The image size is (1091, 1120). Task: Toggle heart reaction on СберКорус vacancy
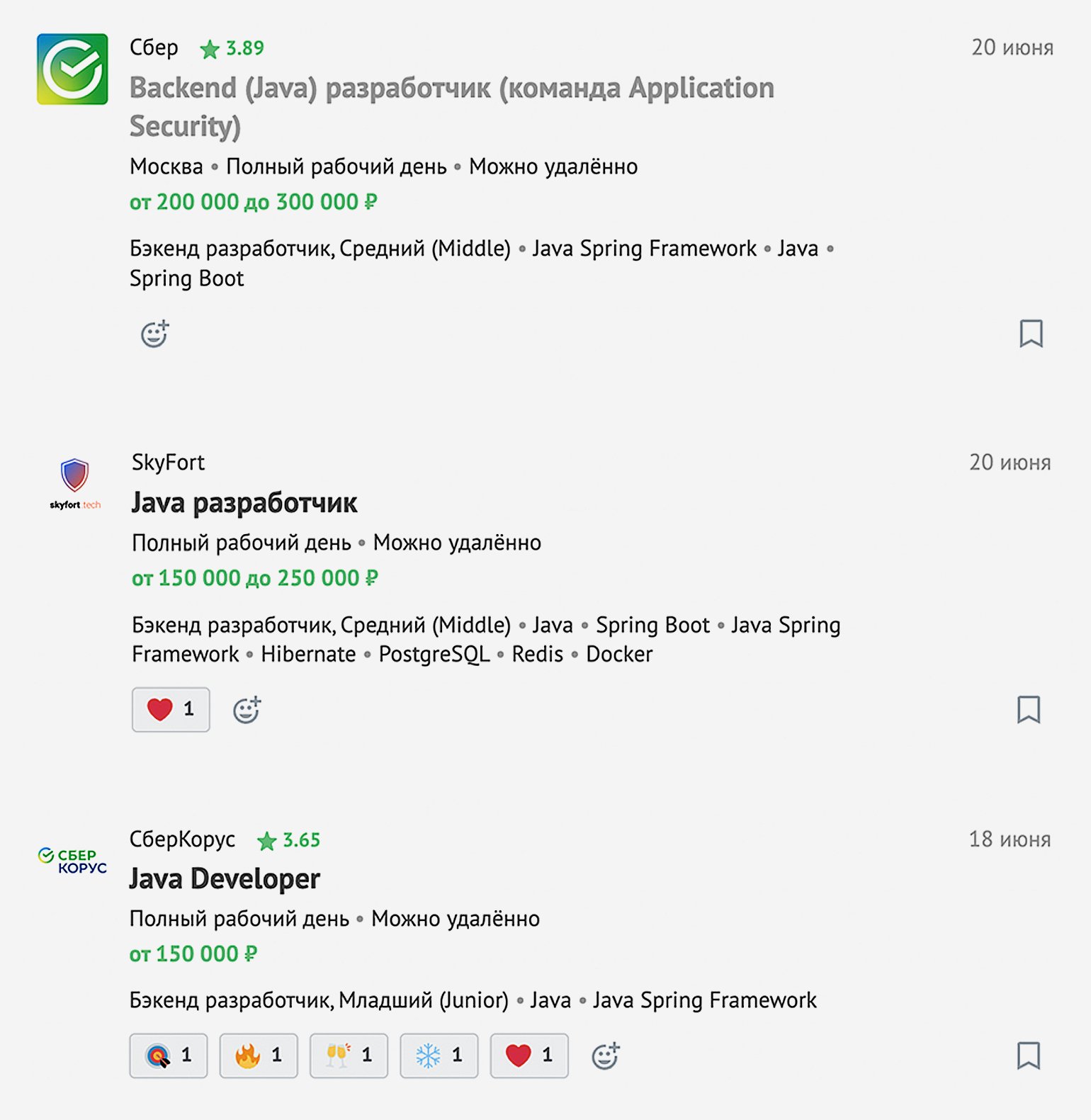pos(529,1056)
